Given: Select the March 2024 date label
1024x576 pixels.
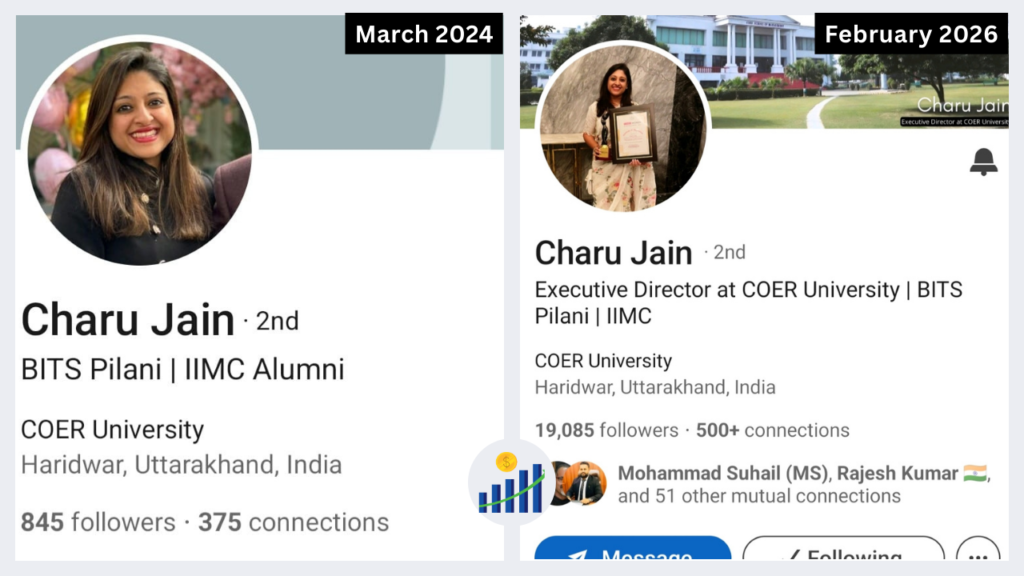Looking at the screenshot, I should pos(424,34).
